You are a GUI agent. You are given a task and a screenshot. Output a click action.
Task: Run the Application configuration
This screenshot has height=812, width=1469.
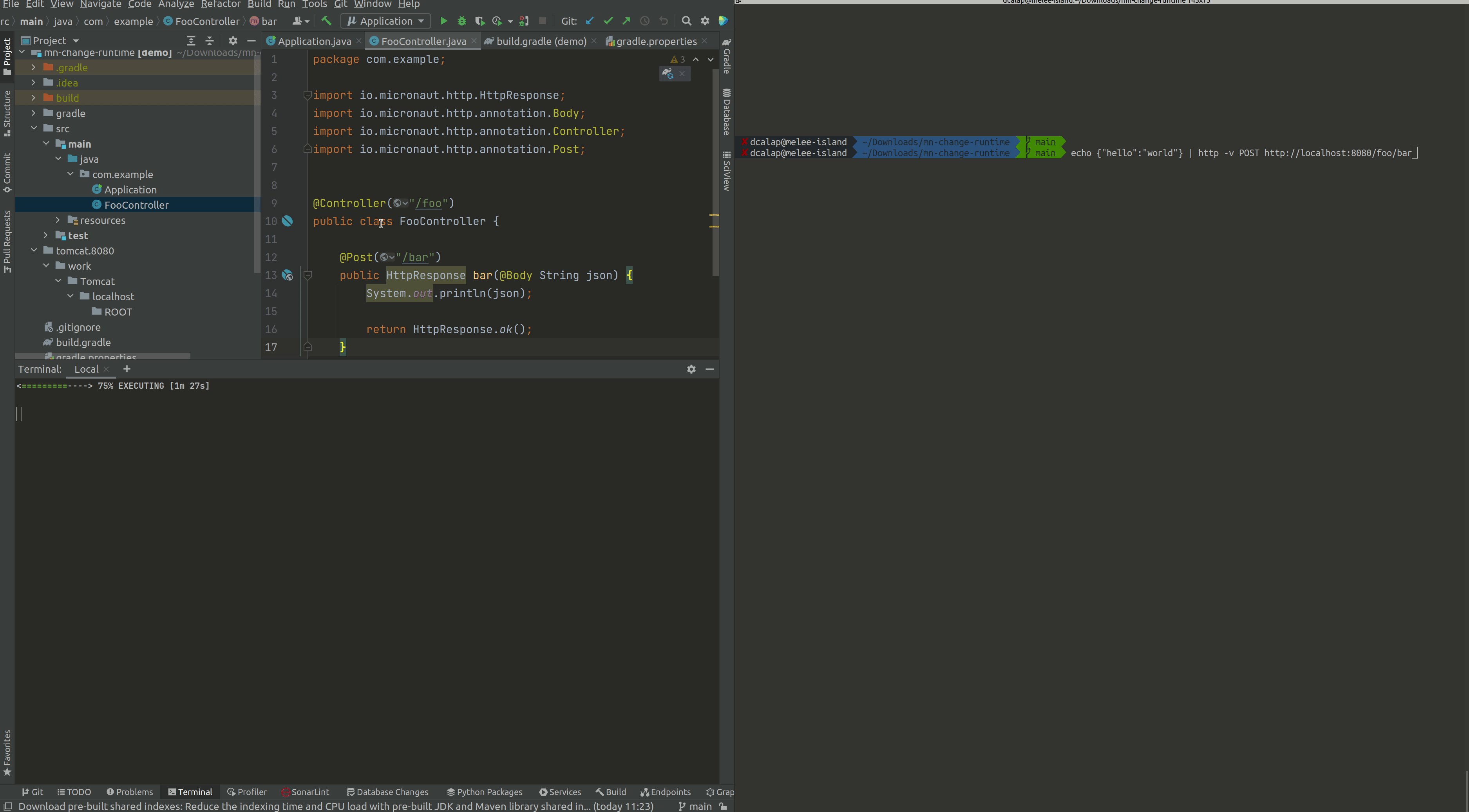(x=444, y=20)
